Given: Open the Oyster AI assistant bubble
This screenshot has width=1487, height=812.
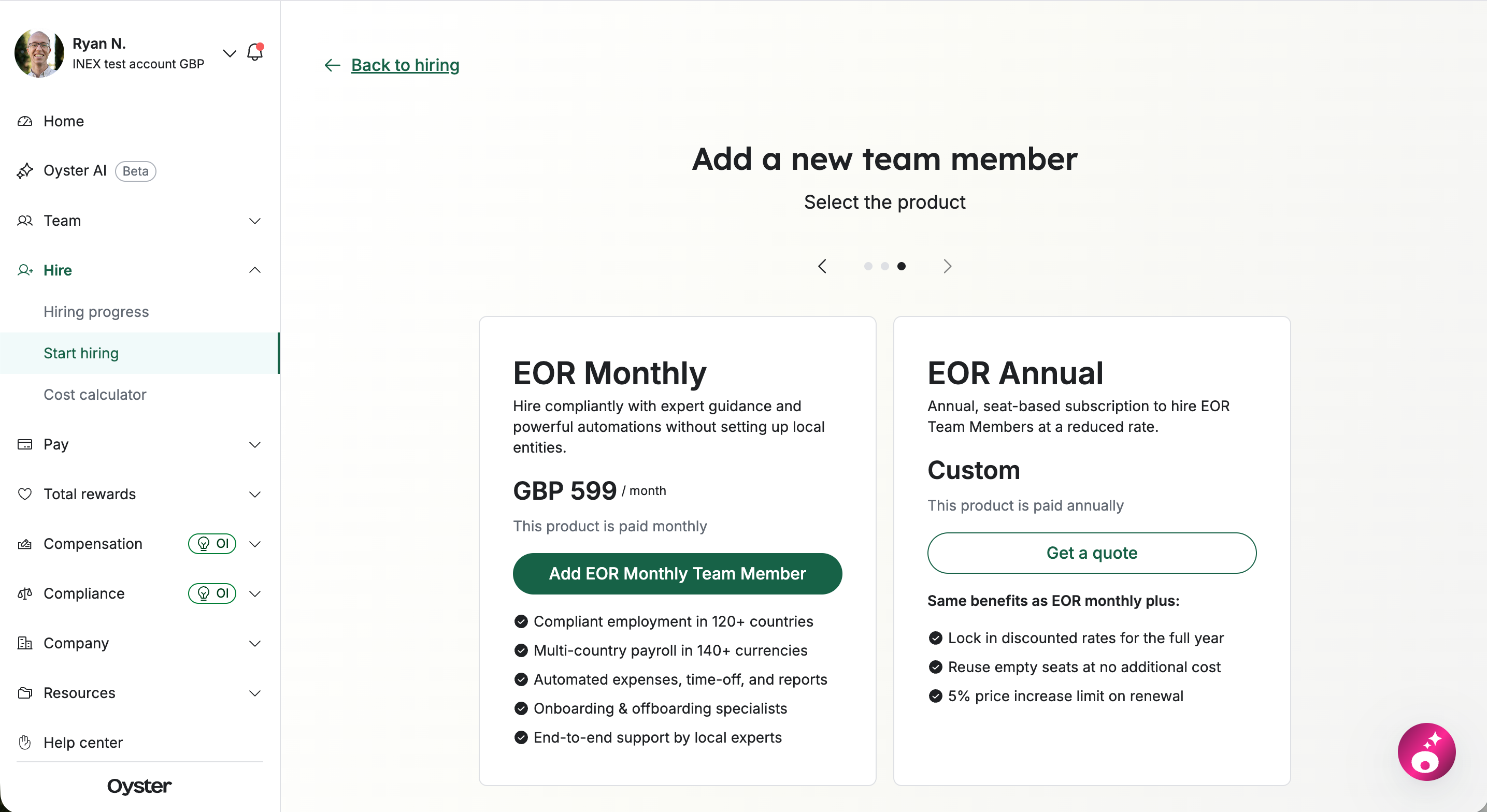Looking at the screenshot, I should click(1426, 751).
